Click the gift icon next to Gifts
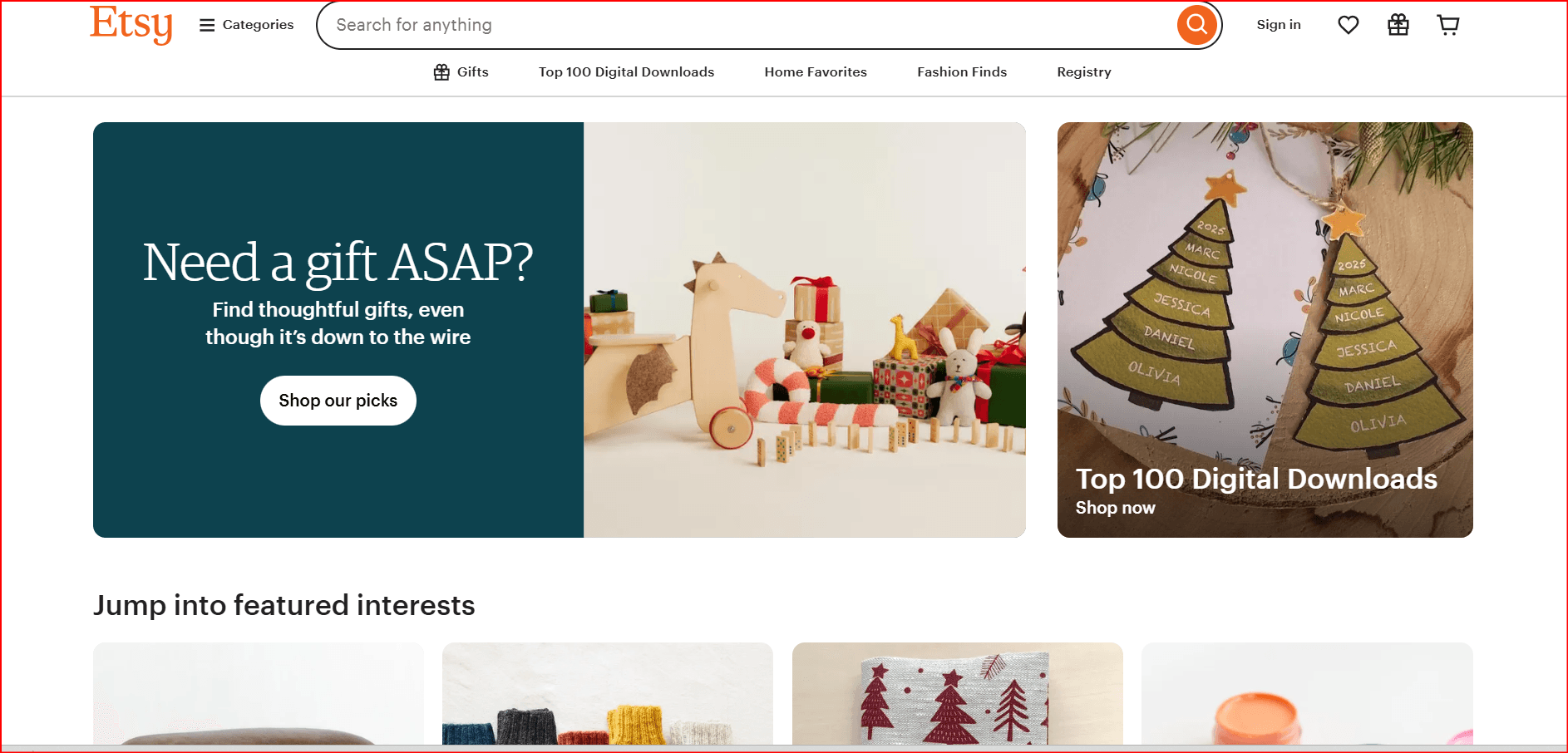Screen dimensions: 1568x753 tap(441, 72)
